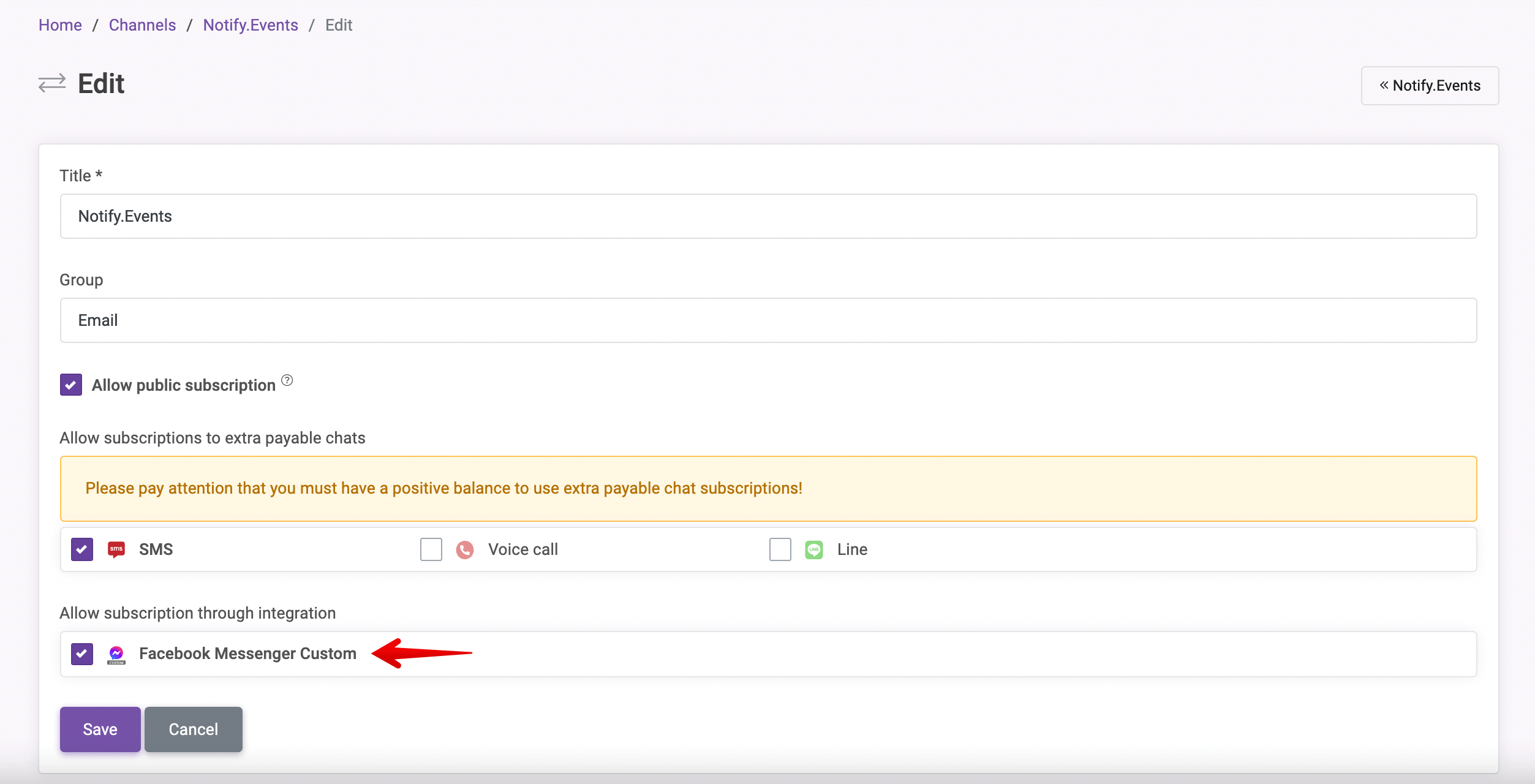Click the Voice call phone icon
The width and height of the screenshot is (1535, 784).
(465, 549)
